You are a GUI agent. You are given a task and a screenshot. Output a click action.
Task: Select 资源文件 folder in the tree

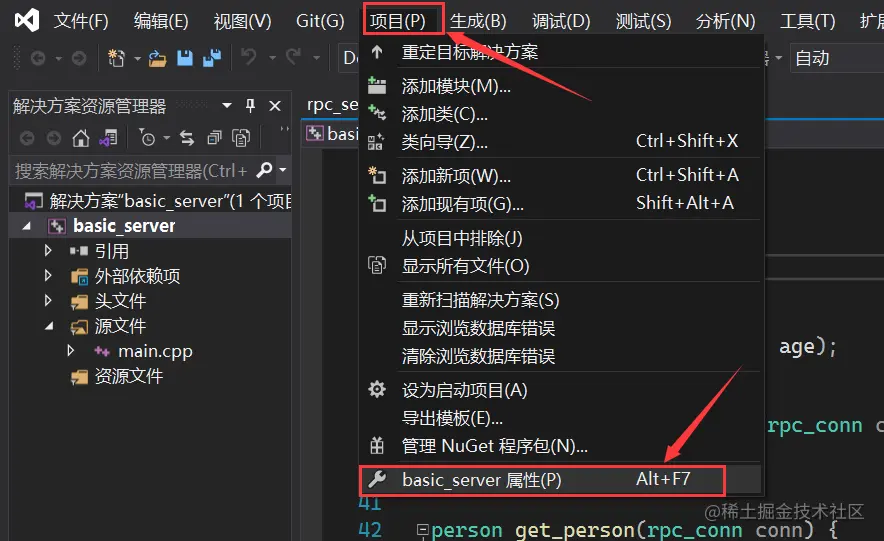(129, 376)
